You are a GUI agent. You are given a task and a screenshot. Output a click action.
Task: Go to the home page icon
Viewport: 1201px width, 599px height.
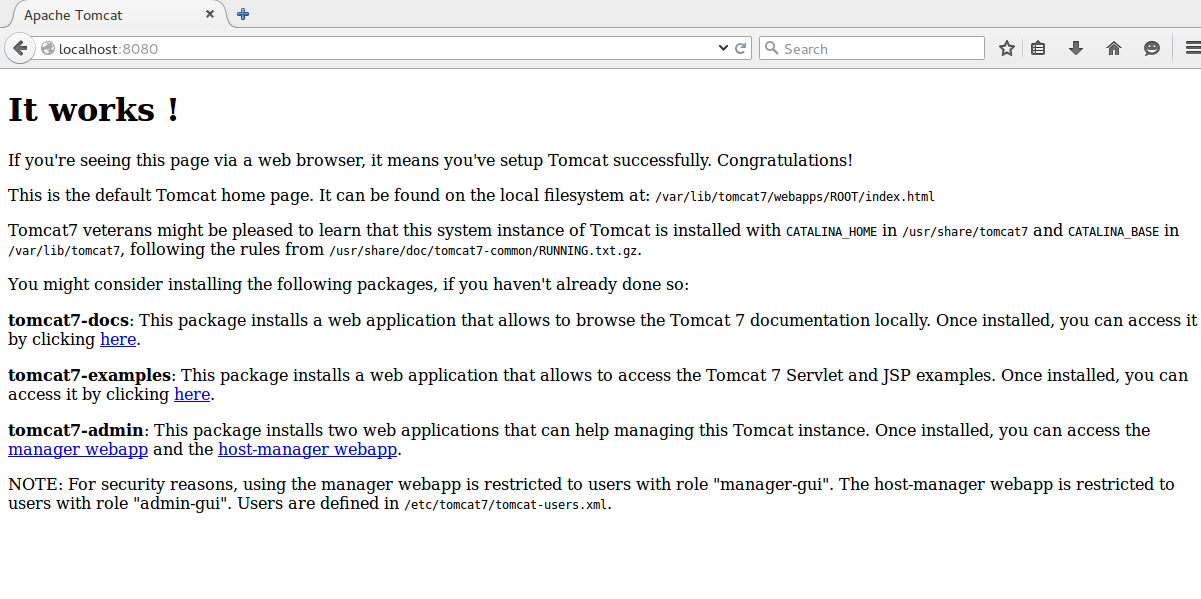[x=1114, y=48]
